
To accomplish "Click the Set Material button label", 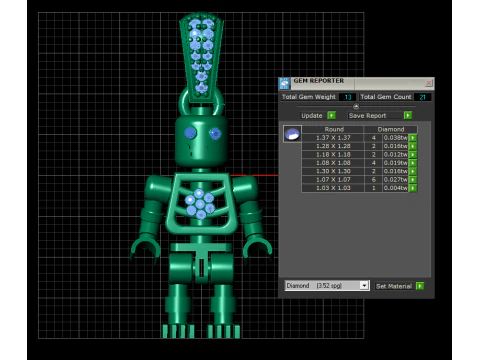I will point(394,286).
